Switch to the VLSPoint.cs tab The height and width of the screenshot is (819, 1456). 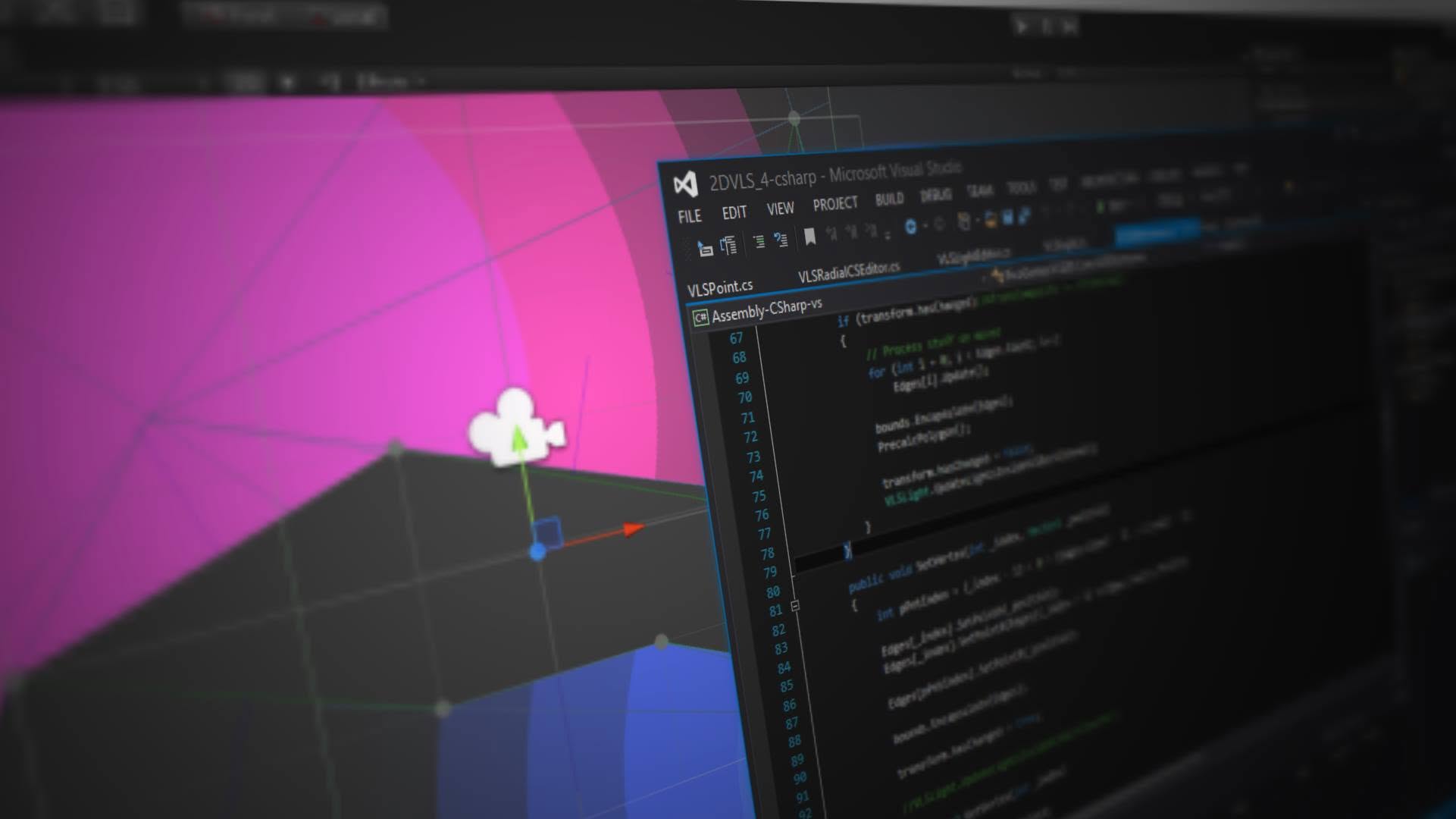point(720,287)
